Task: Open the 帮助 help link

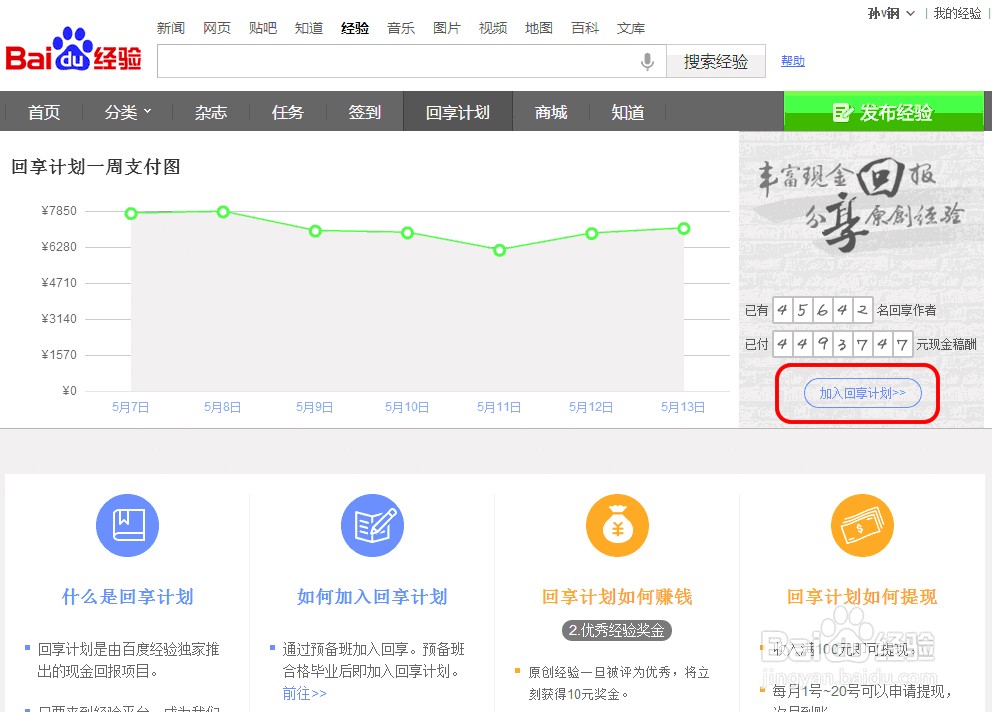Action: 792,61
